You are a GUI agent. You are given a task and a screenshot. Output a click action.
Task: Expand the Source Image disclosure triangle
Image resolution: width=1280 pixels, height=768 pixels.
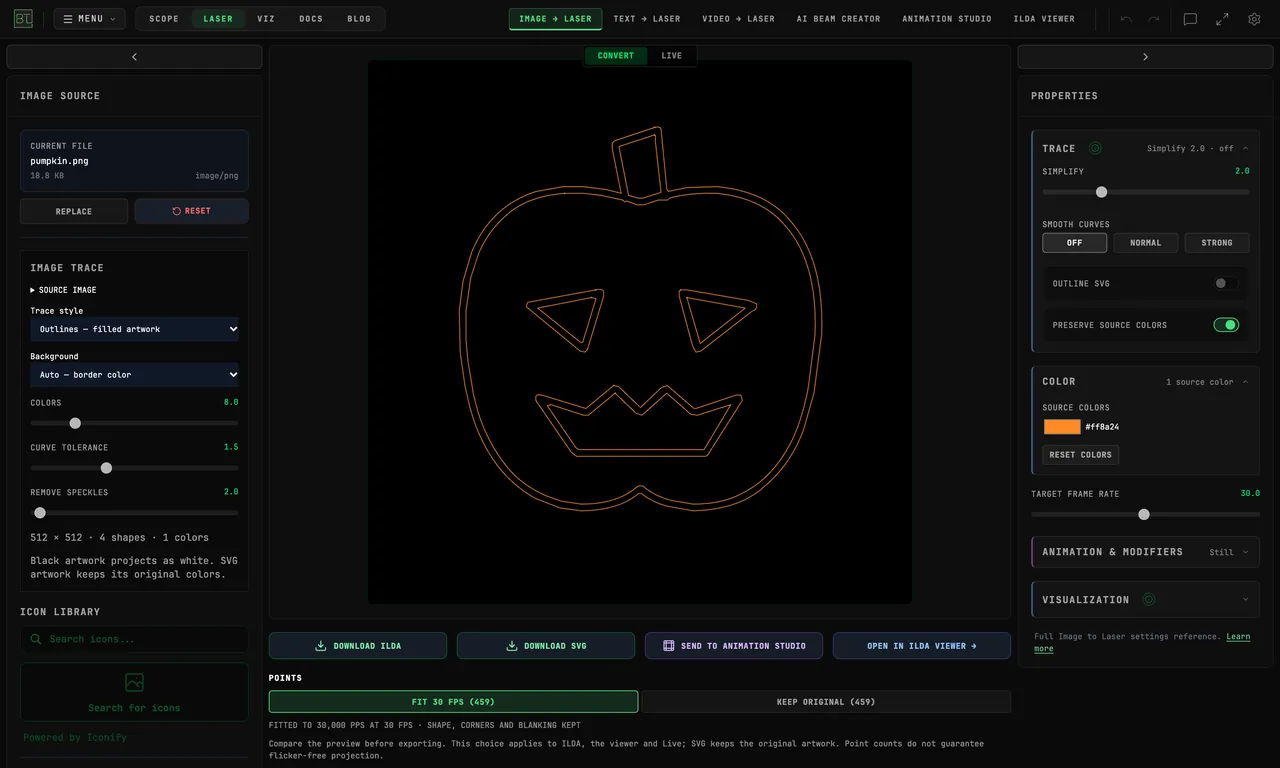pos(33,290)
